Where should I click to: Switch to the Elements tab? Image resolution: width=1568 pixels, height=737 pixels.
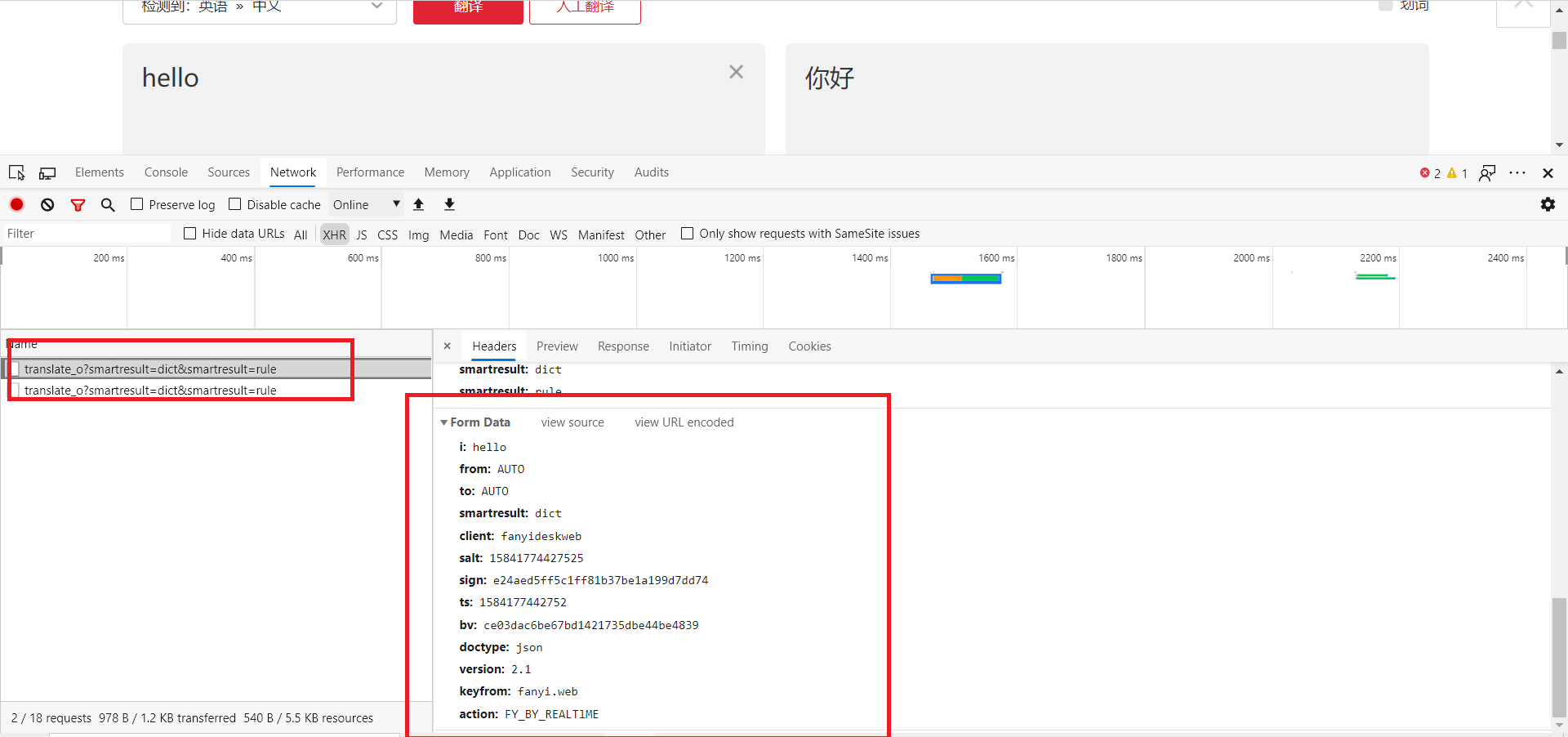(x=100, y=172)
